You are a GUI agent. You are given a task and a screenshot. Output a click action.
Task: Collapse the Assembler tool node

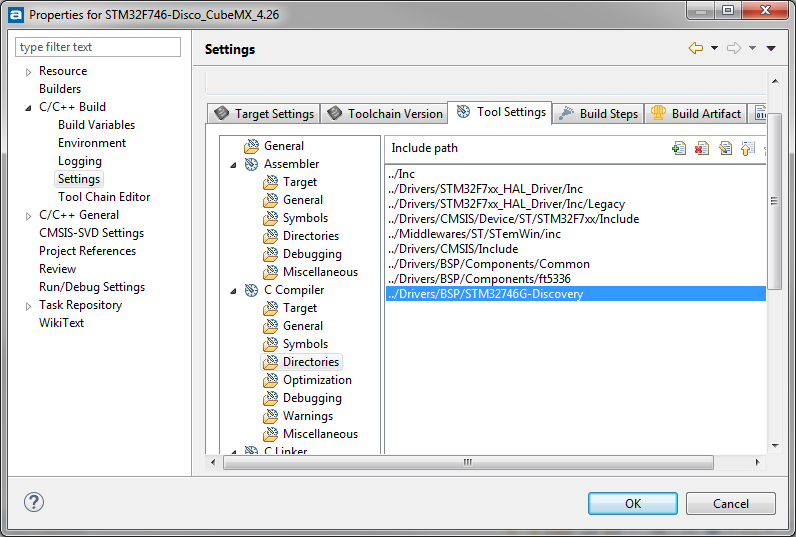(x=234, y=165)
